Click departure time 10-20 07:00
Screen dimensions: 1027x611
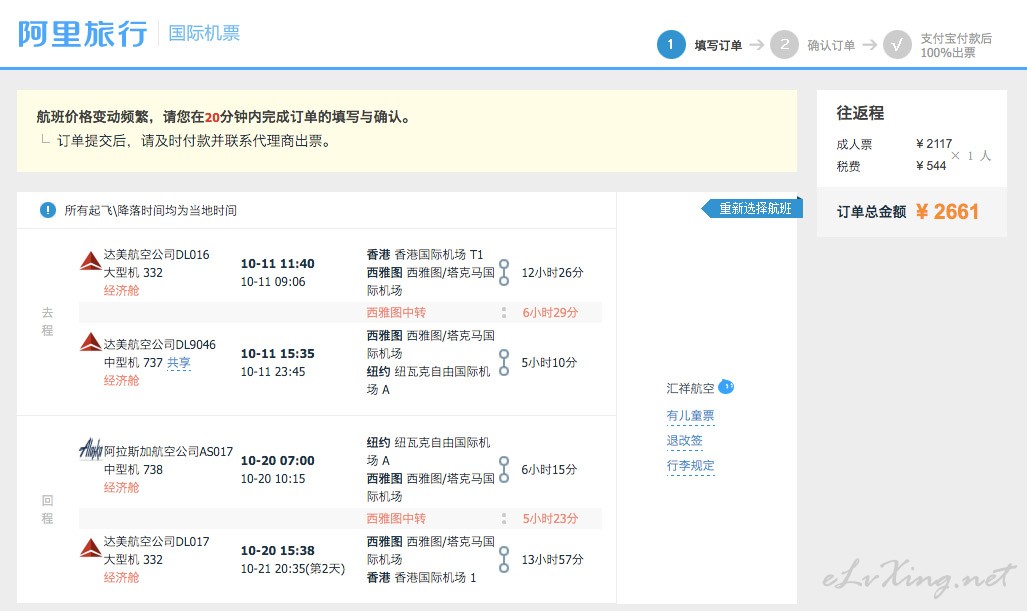tap(278, 461)
